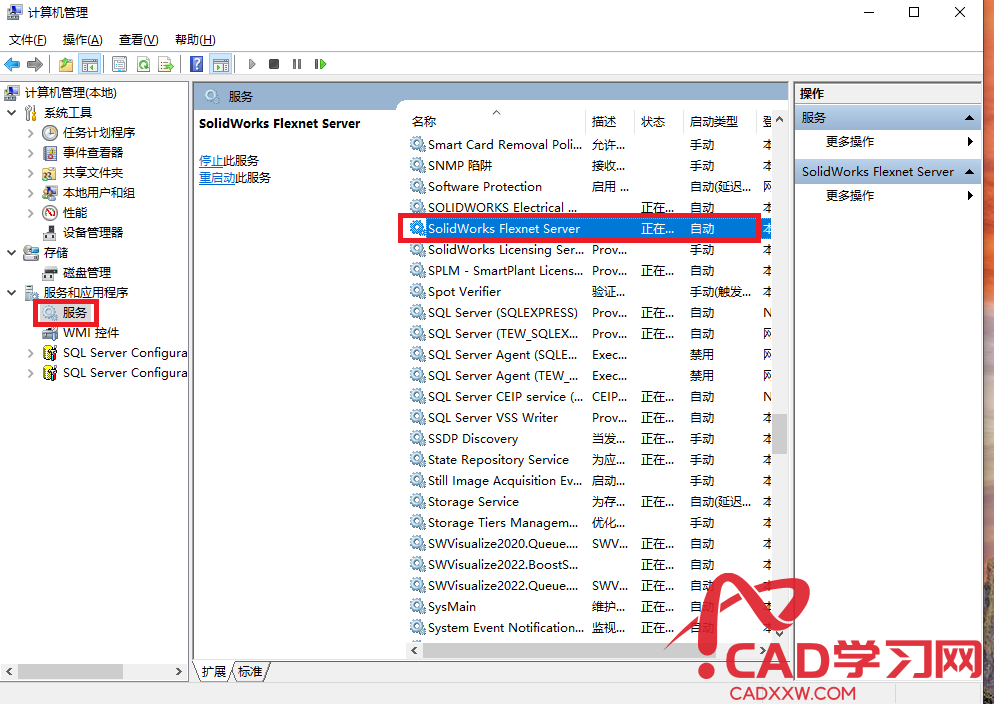Toggle the Show/Hide Console Tree icon
This screenshot has height=704, width=994.
click(x=89, y=64)
